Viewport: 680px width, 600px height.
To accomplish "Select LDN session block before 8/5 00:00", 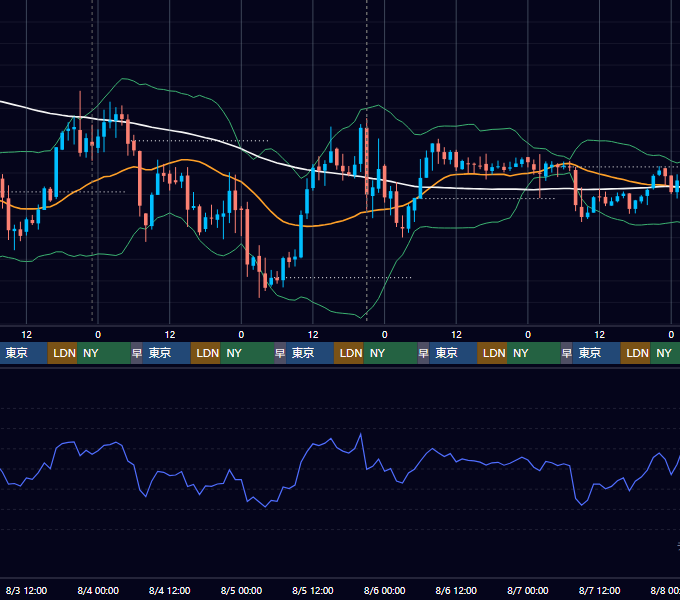I will pyautogui.click(x=206, y=353).
